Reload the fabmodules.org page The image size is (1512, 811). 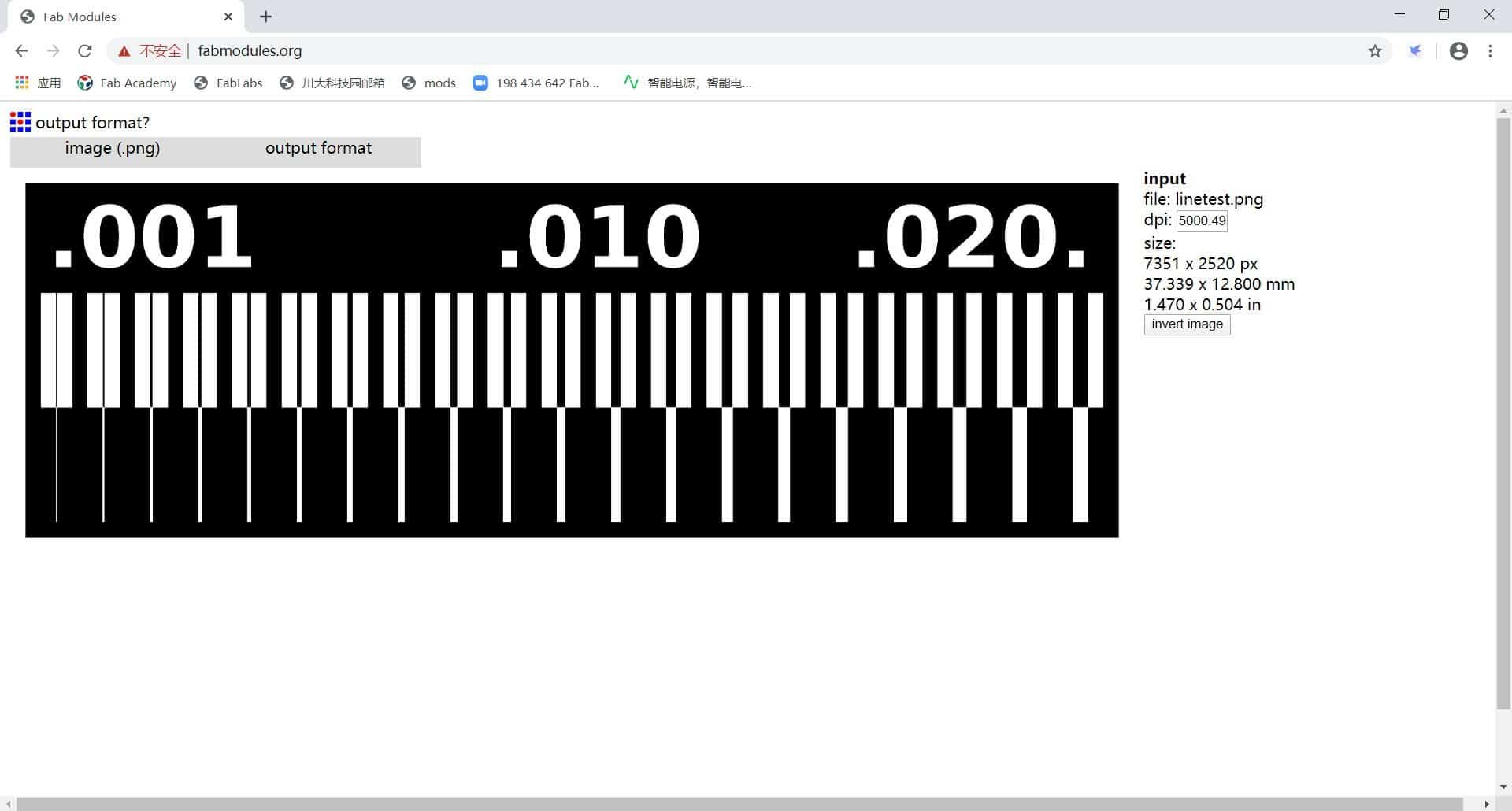click(x=84, y=50)
